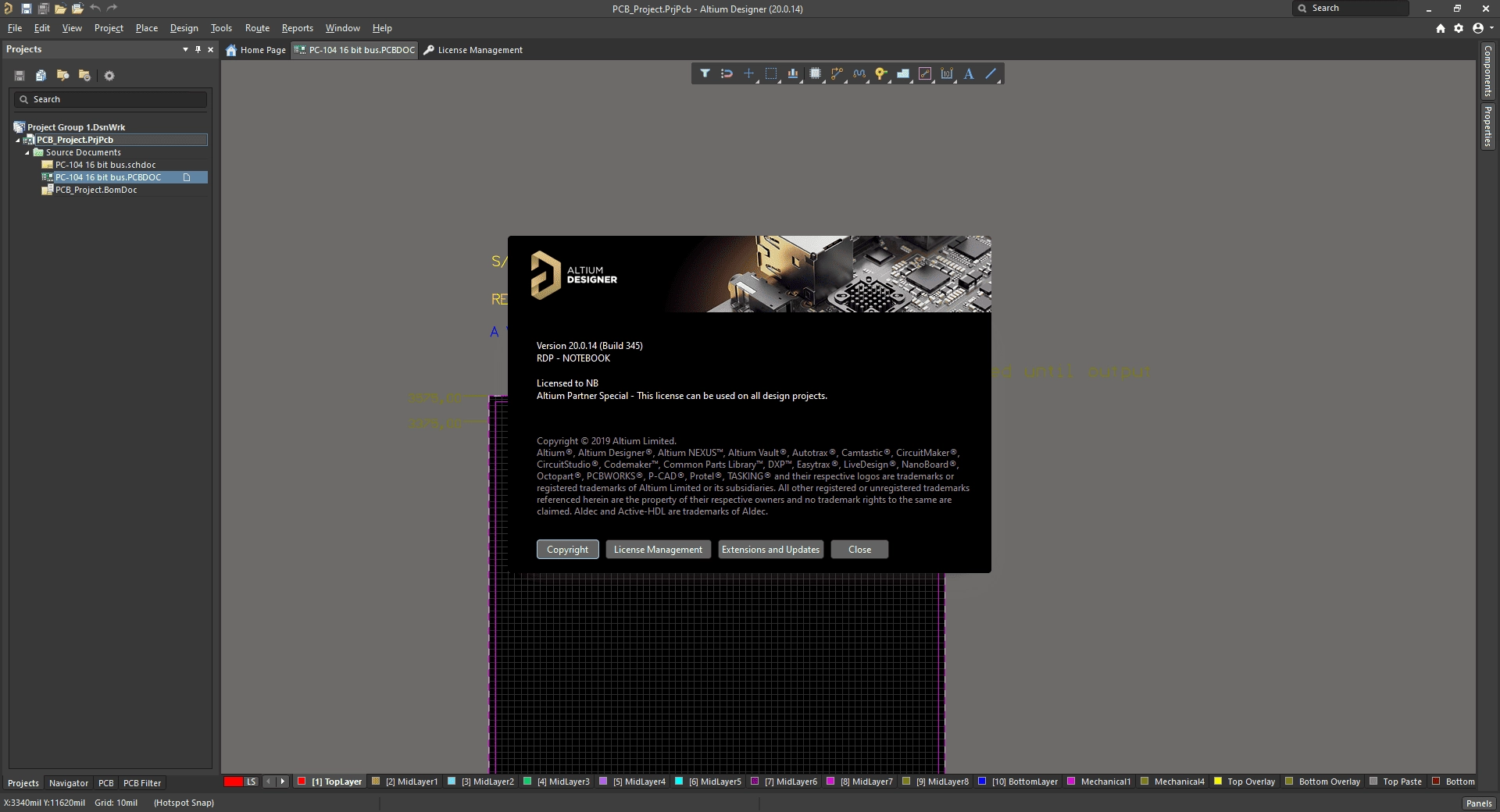
Task: Open the Components side panel tab
Action: [x=1487, y=70]
